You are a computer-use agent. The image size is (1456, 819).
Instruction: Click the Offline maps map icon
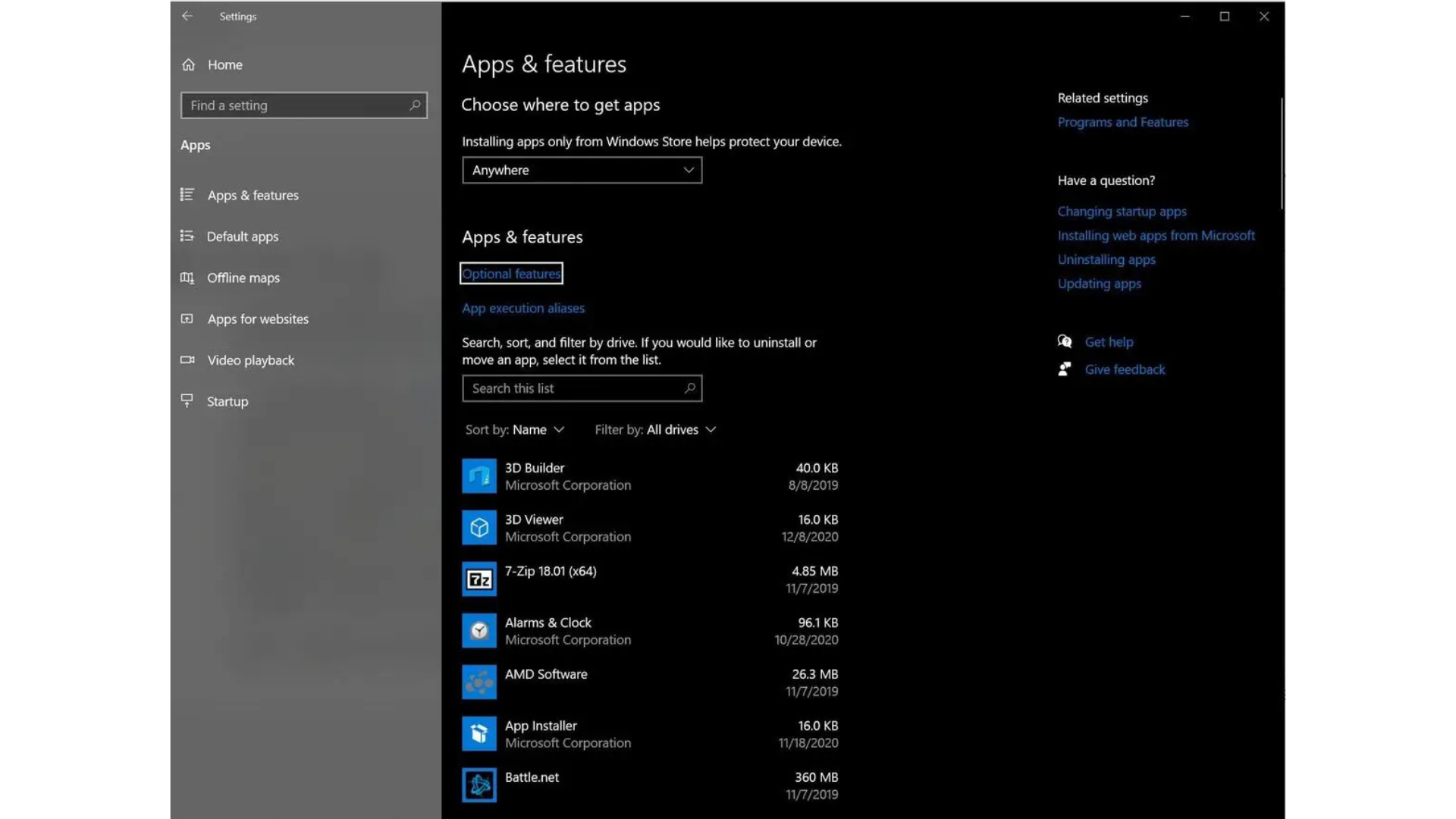187,278
